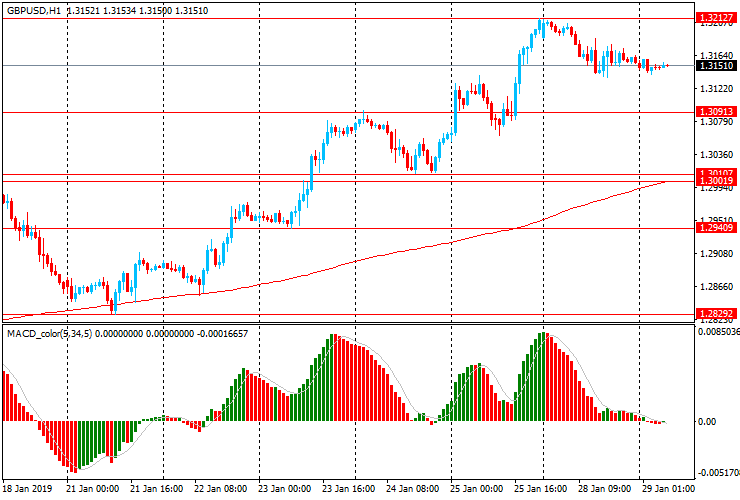Viewport: 740px width, 500px height.
Task: Click the 22 Jan 08:00 time label
Action: tap(220, 489)
